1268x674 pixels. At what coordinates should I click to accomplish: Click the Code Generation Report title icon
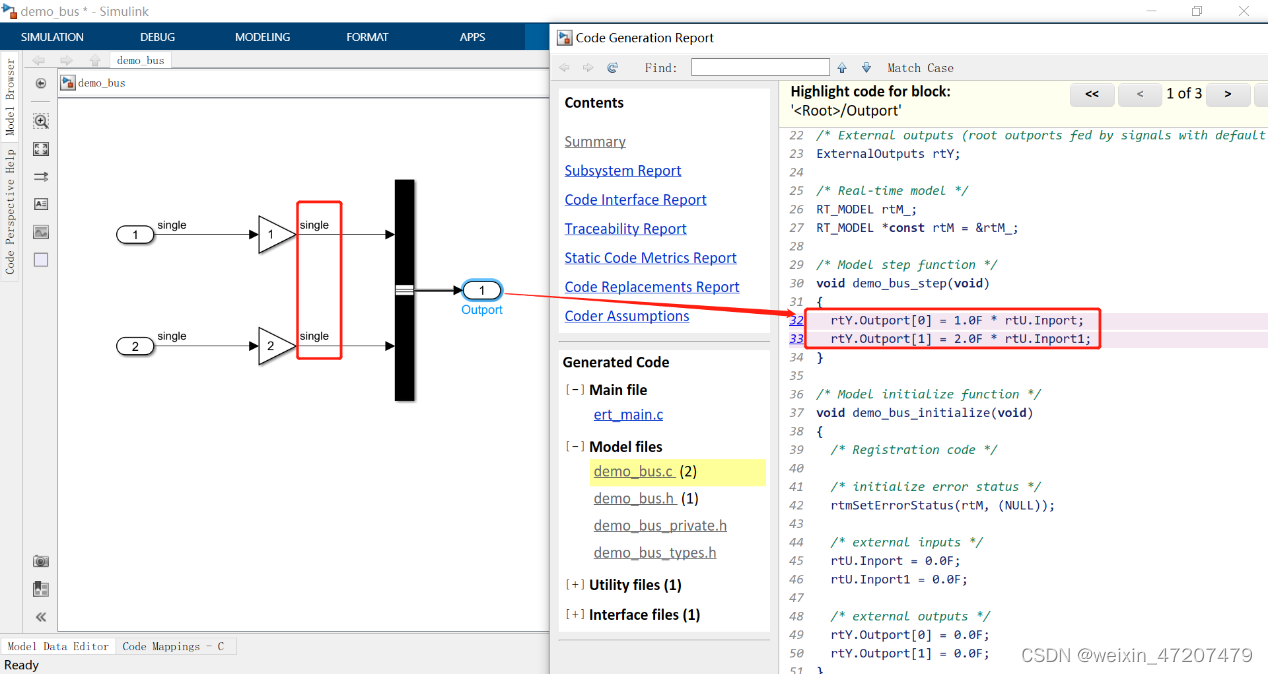[x=564, y=38]
